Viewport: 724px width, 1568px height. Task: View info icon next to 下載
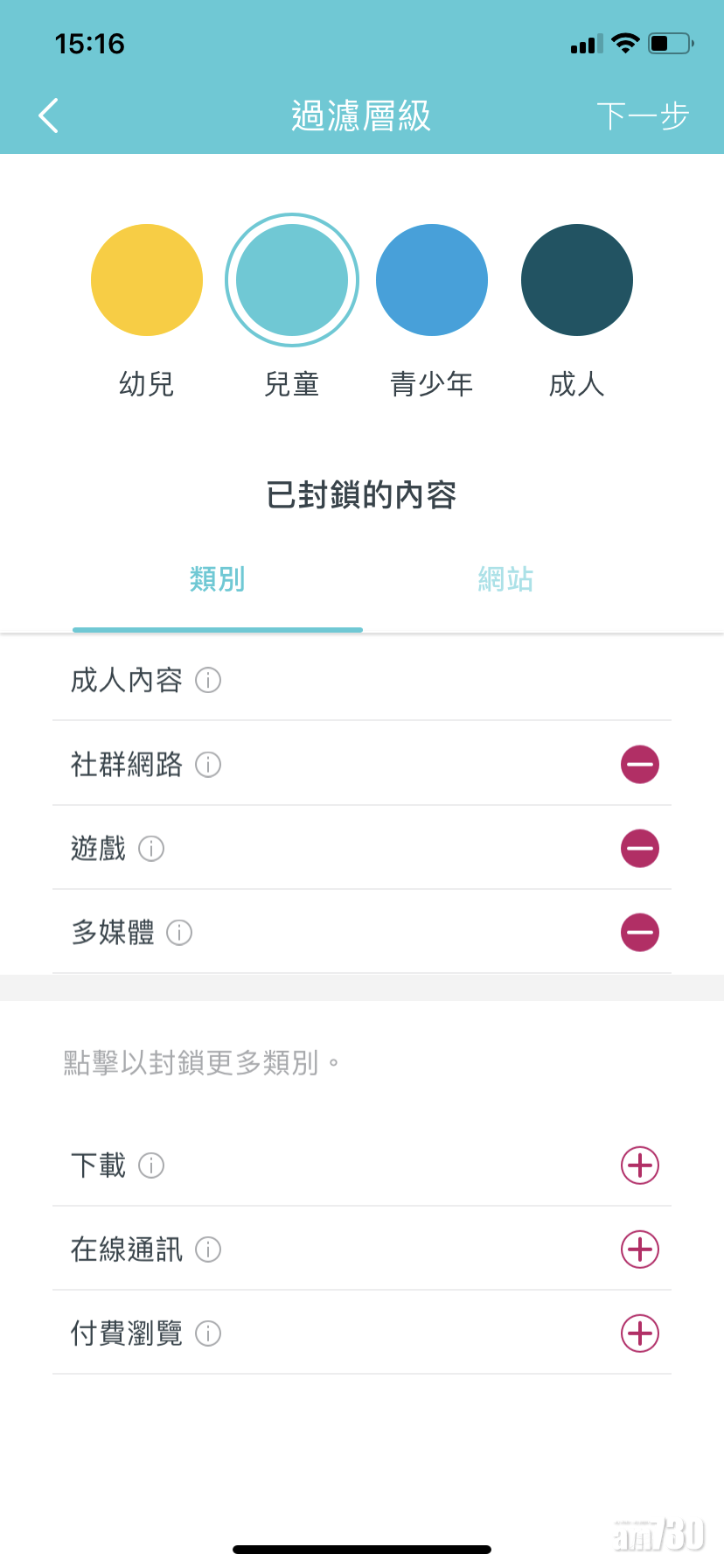[151, 1165]
